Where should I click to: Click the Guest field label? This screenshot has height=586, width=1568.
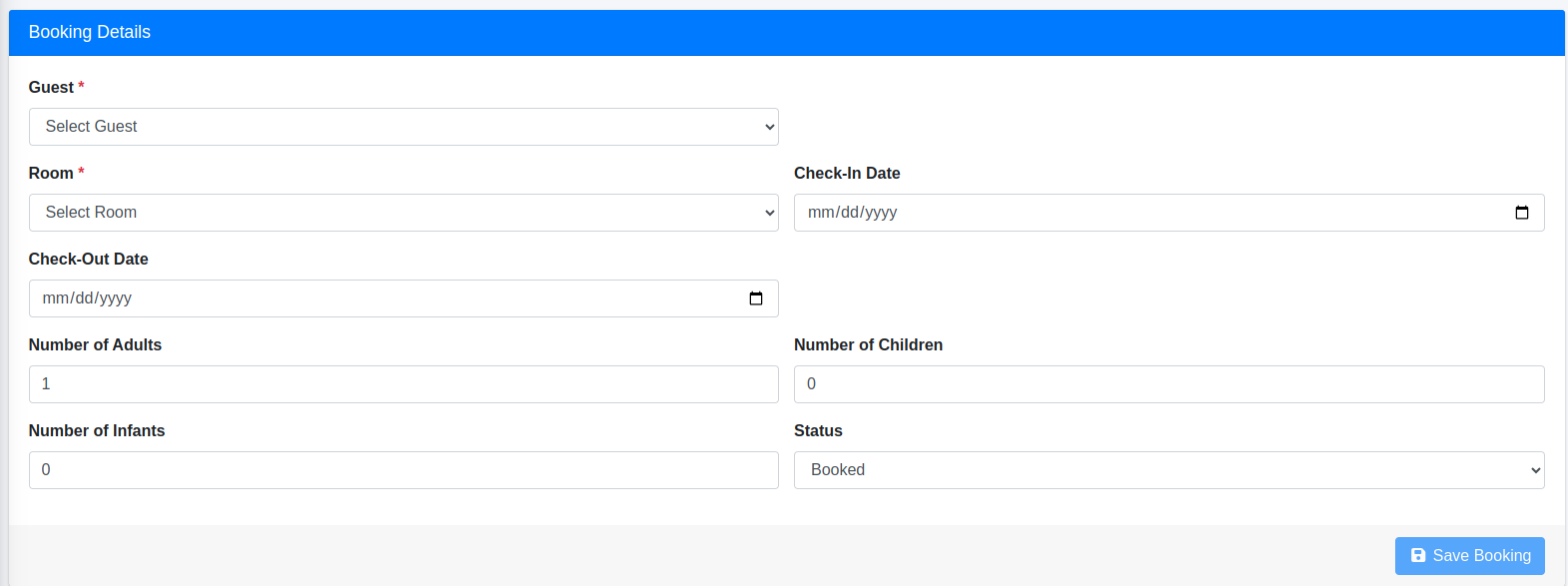click(51, 87)
